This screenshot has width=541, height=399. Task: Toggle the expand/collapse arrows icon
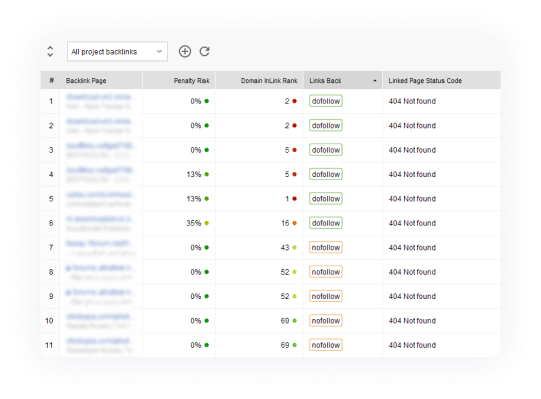[x=50, y=51]
